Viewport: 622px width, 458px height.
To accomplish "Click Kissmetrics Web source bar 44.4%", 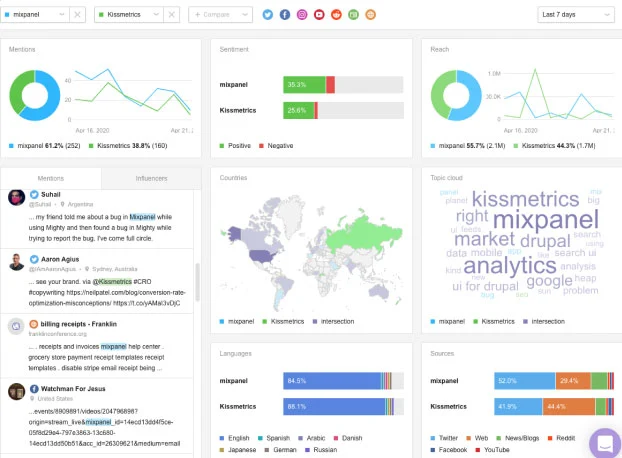I will [x=569, y=406].
